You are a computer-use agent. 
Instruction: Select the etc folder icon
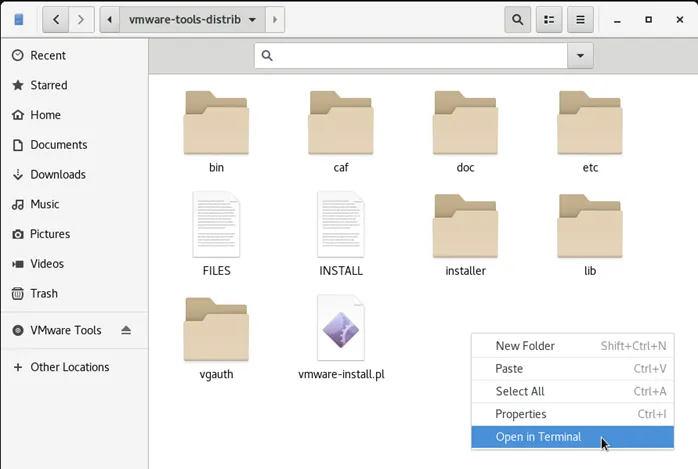point(590,123)
